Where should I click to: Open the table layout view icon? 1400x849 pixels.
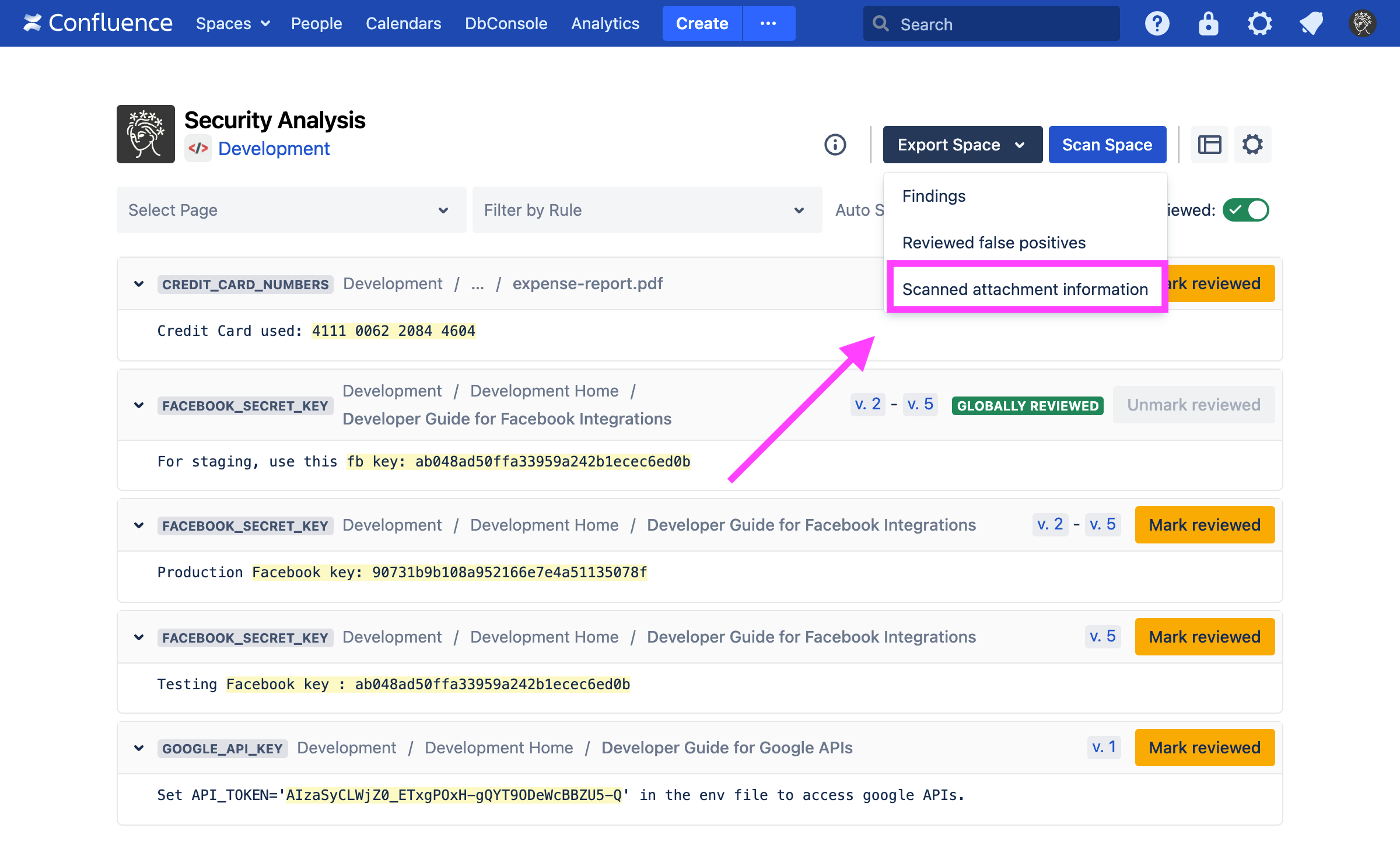pos(1209,145)
